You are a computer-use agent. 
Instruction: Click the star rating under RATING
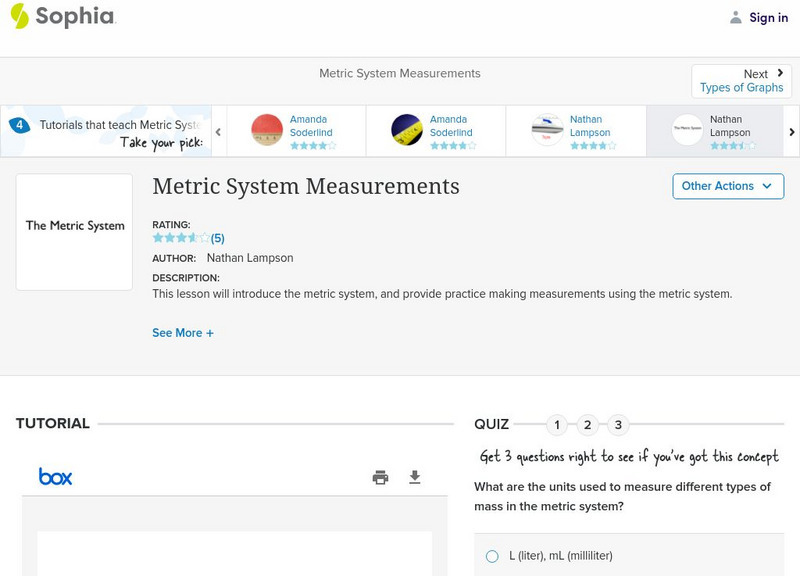coord(181,238)
